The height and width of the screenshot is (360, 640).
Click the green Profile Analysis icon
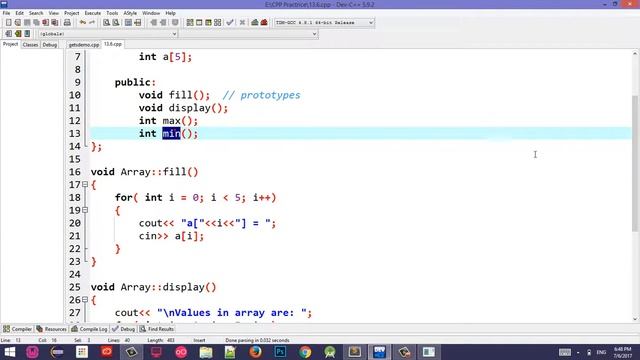[255, 22]
